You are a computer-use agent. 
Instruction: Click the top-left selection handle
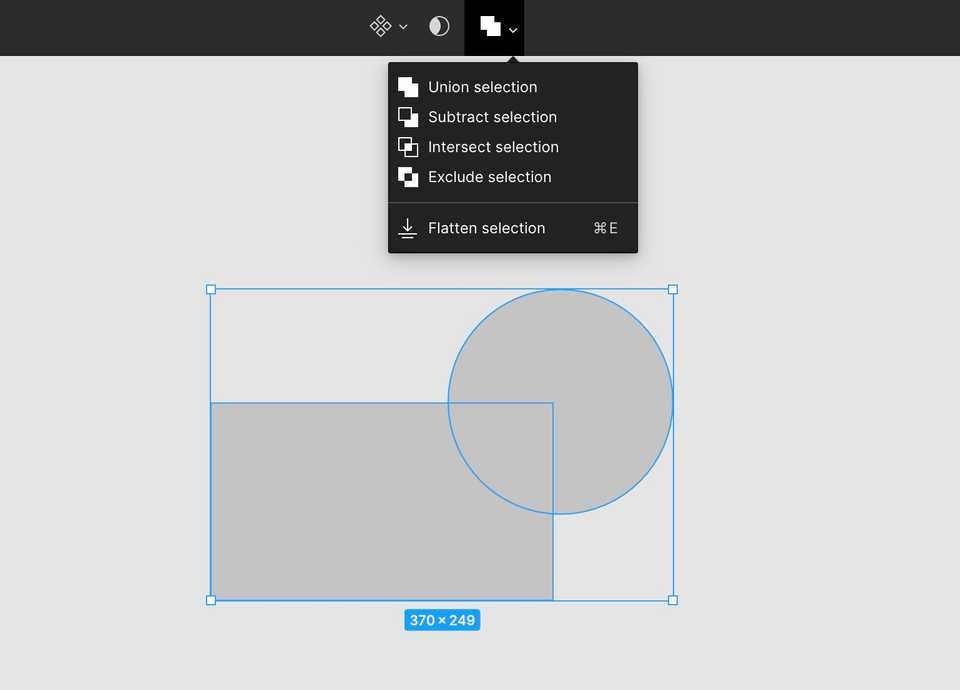[x=211, y=289]
